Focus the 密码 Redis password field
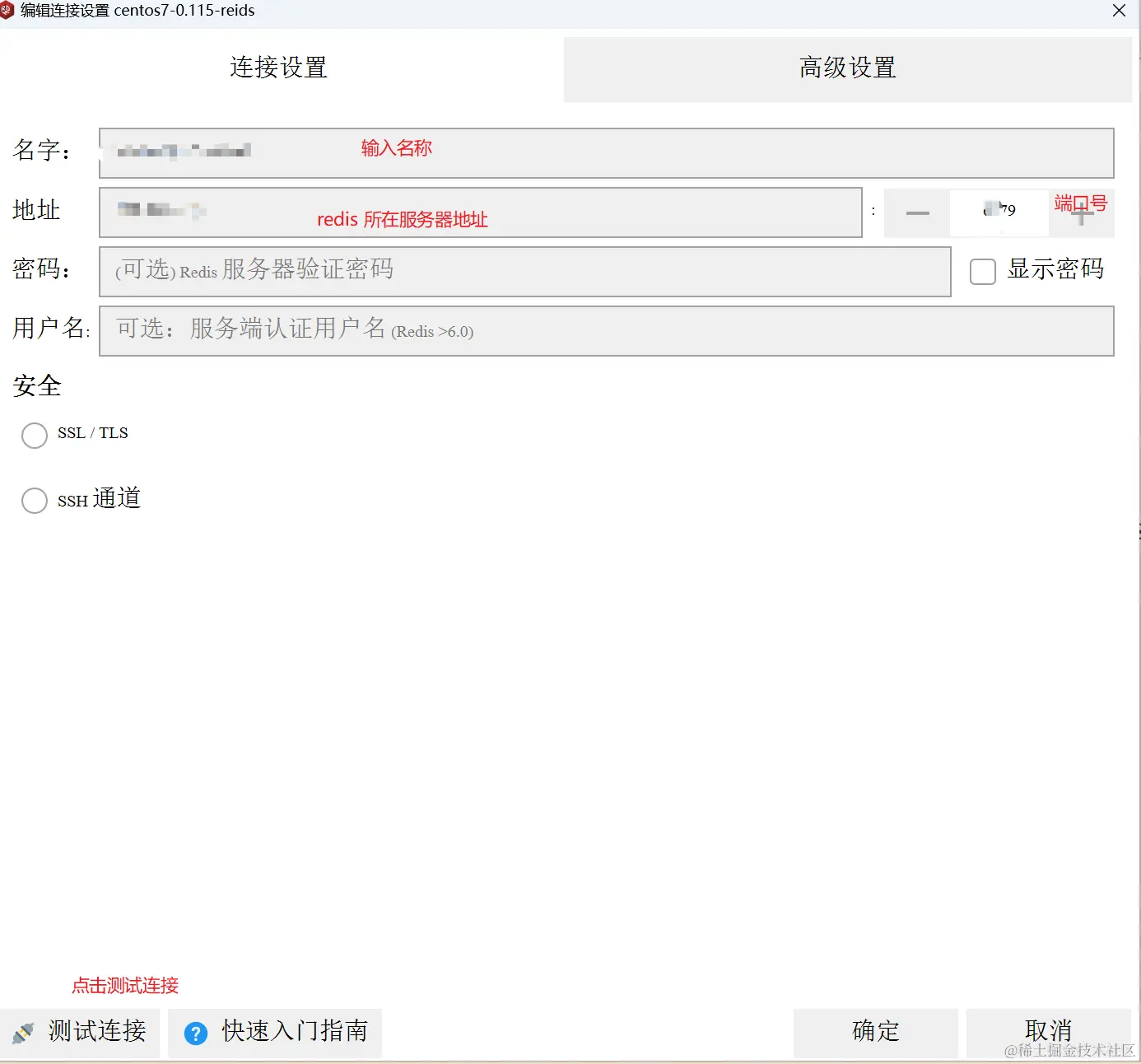Screen dimensions: 1141x1064 click(x=525, y=272)
